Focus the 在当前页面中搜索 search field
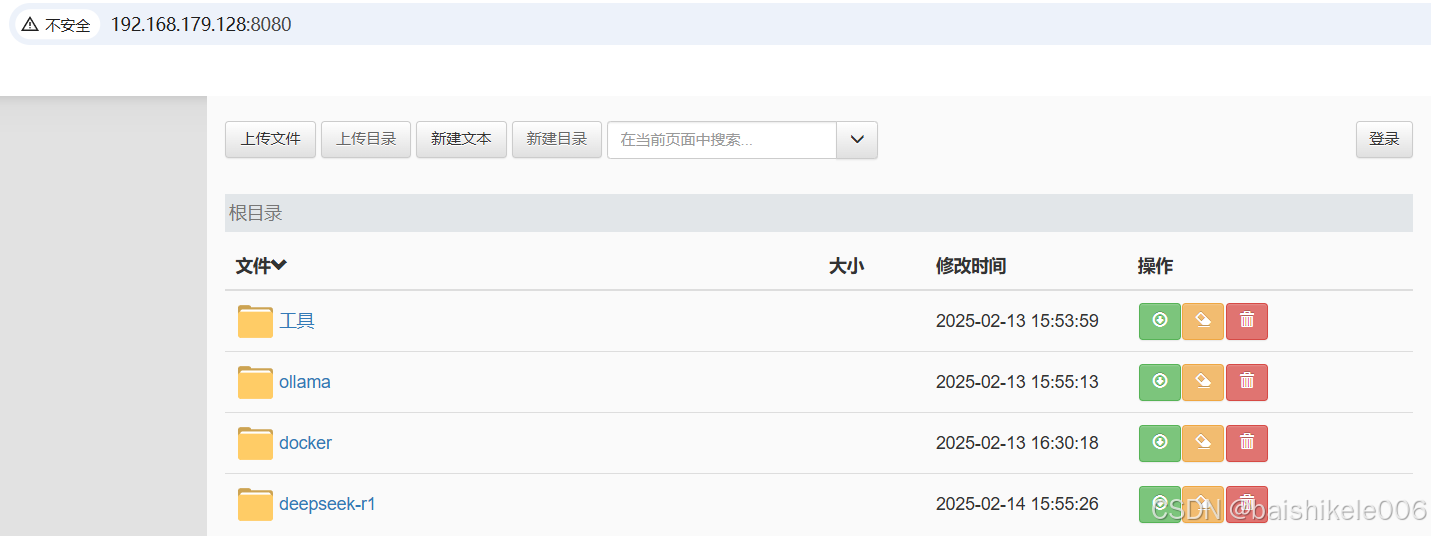1431x536 pixels. (x=722, y=140)
